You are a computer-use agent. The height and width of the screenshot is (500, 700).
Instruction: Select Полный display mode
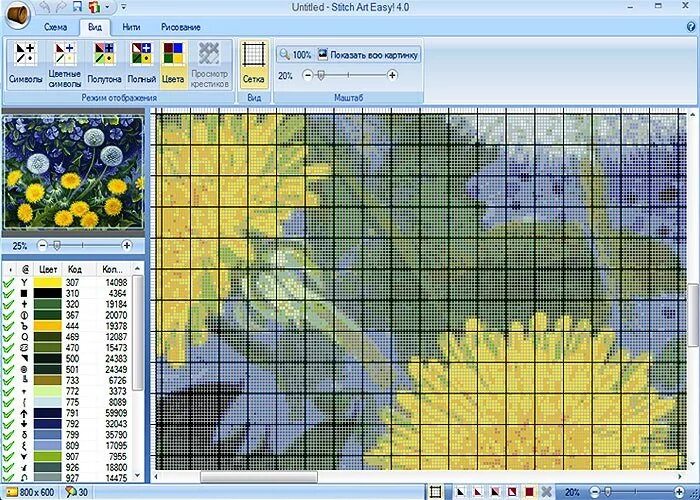[142, 63]
